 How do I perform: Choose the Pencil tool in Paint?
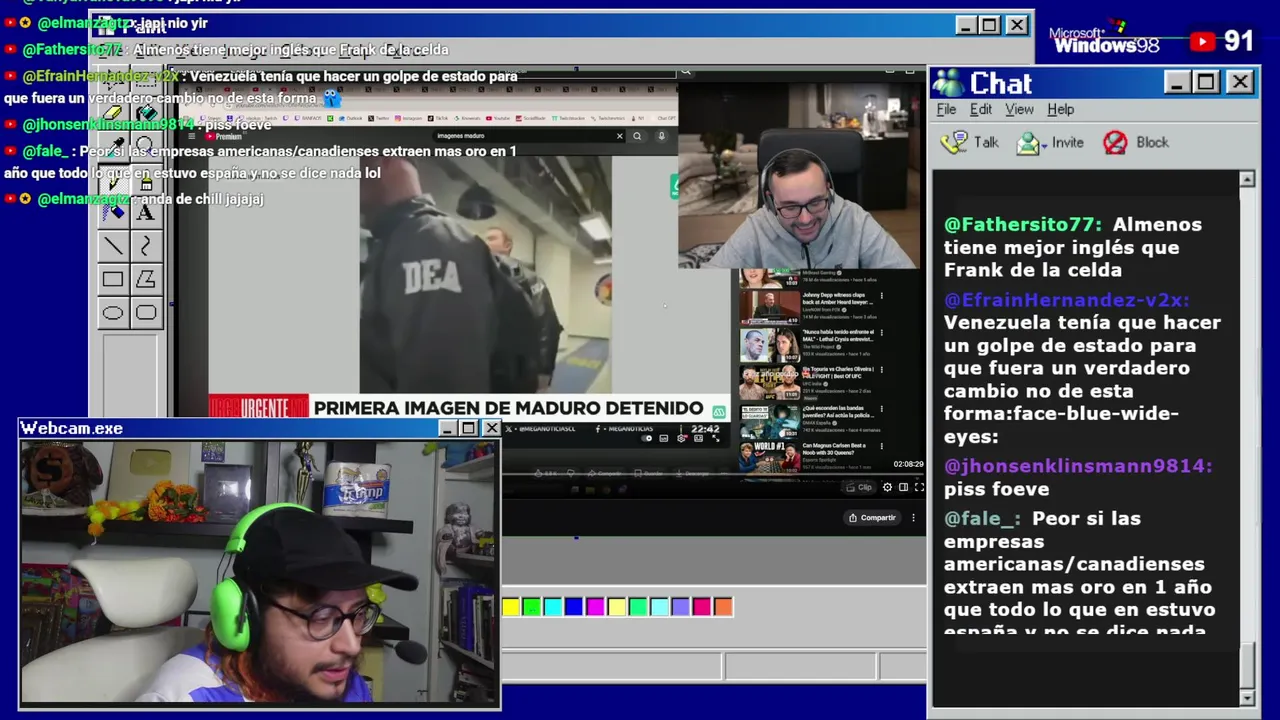tap(114, 182)
